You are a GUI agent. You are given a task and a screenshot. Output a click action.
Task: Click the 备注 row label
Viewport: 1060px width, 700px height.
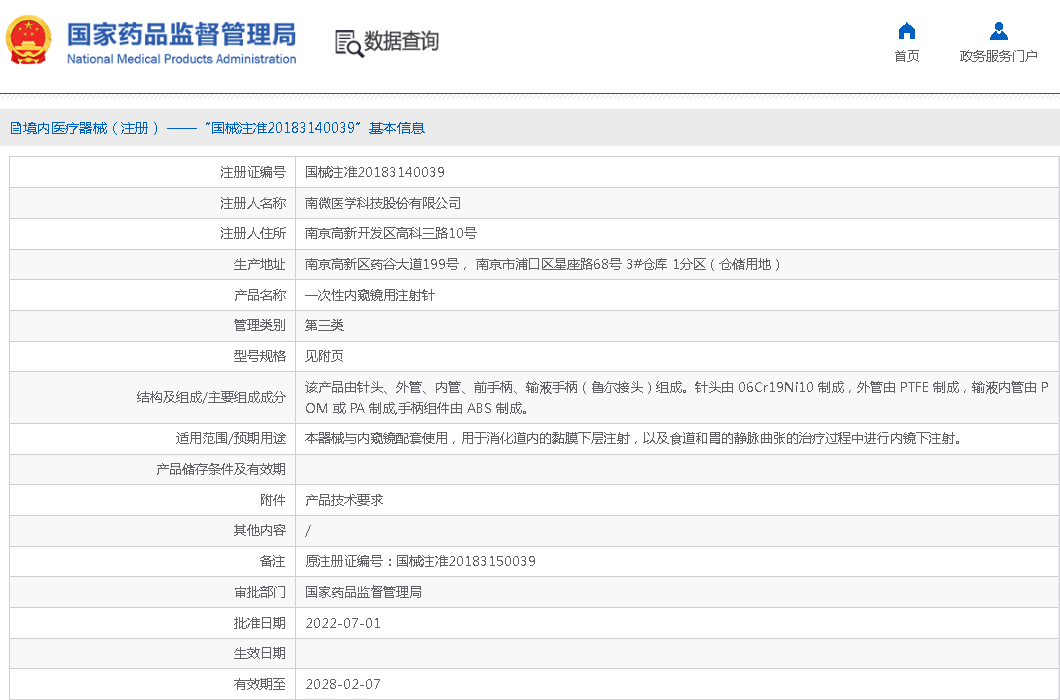272,561
